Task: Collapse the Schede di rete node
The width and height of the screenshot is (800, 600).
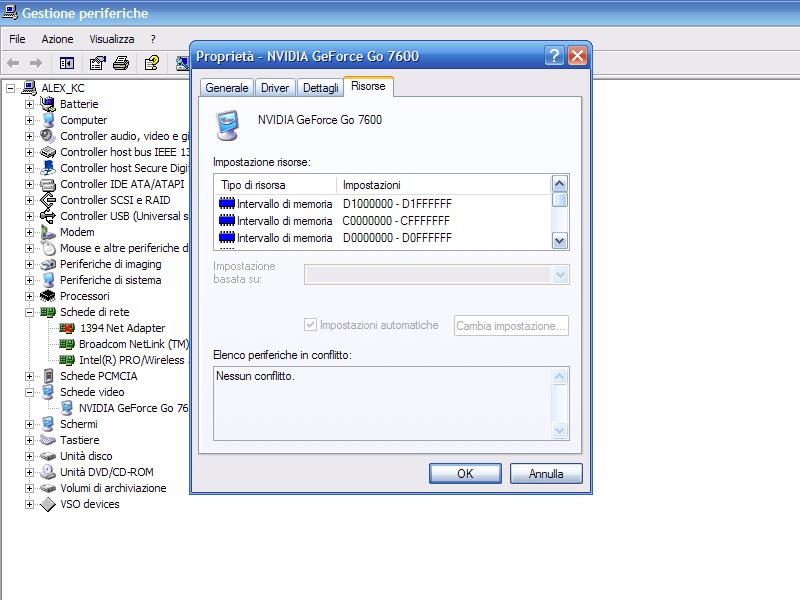Action: [x=30, y=312]
